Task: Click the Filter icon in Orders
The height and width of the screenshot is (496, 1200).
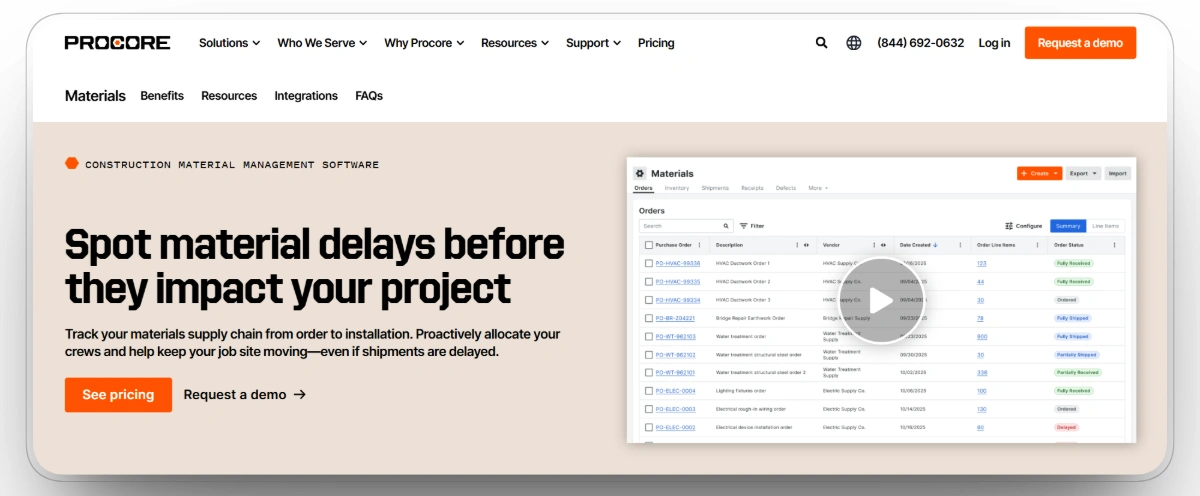Action: (x=744, y=226)
